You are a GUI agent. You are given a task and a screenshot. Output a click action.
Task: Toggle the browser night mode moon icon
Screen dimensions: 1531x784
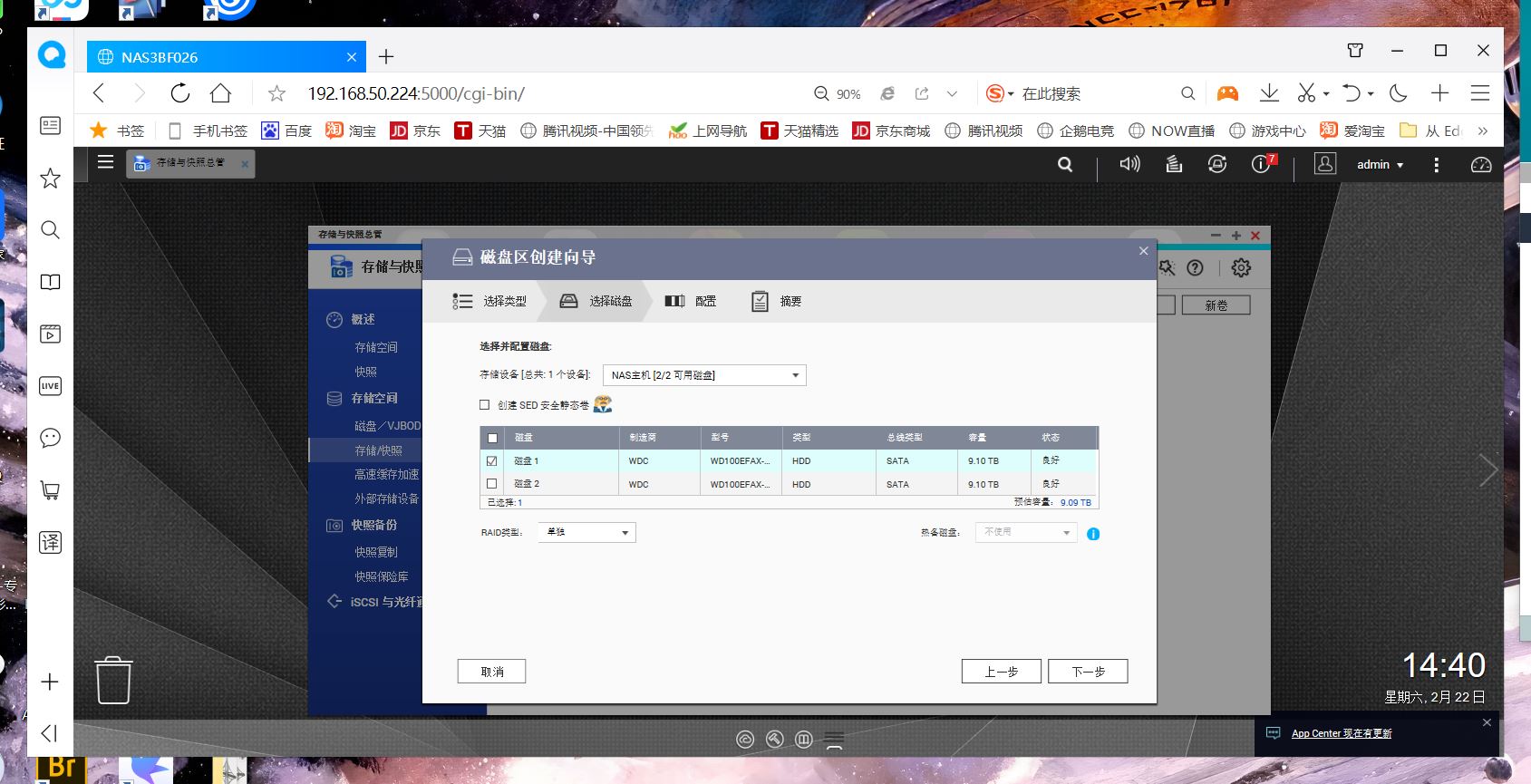[1398, 92]
